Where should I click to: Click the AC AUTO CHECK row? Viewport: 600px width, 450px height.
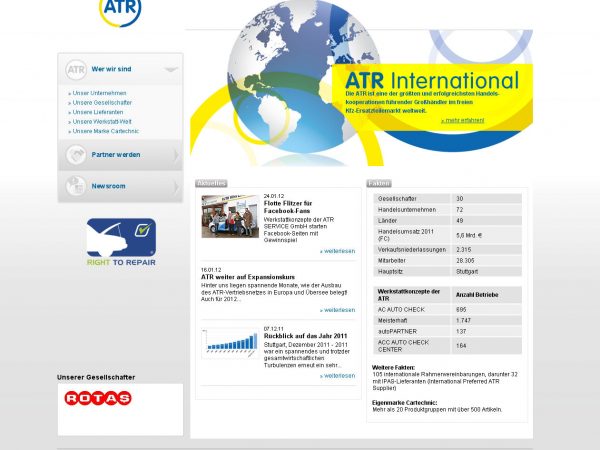click(x=447, y=310)
